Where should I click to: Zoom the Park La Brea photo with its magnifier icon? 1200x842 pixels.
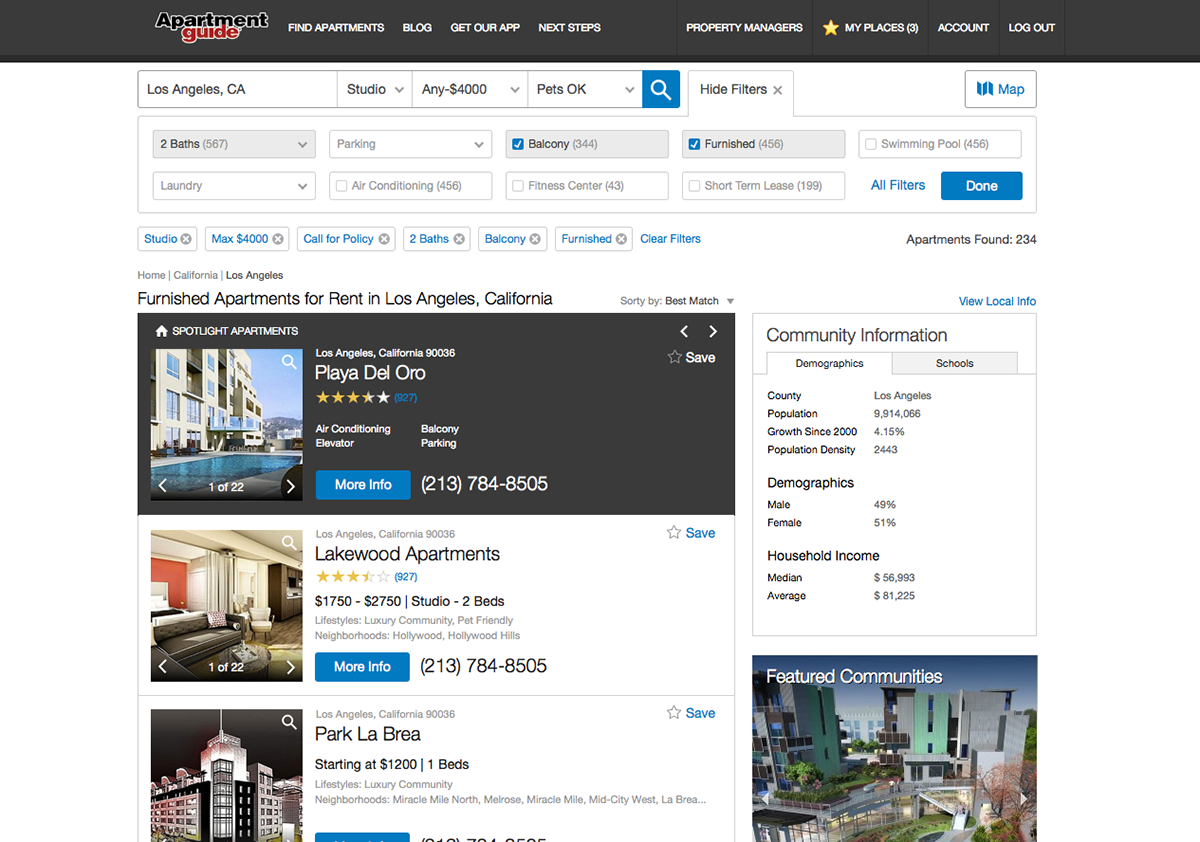point(289,722)
